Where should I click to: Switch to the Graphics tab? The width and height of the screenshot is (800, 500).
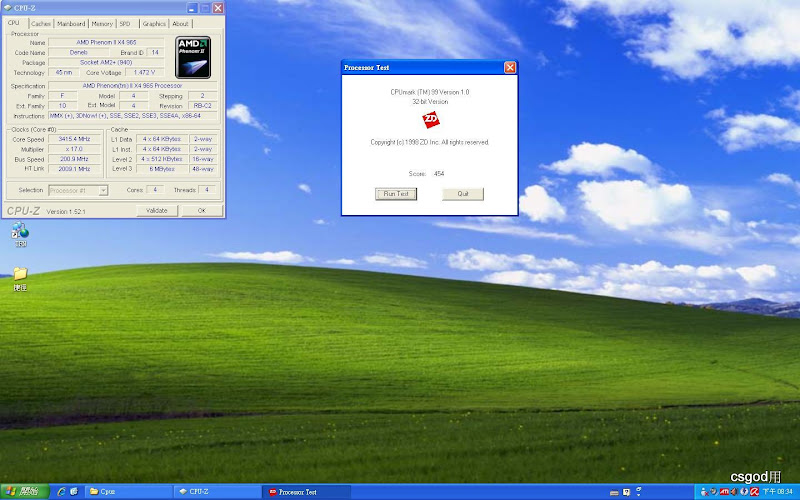click(154, 23)
